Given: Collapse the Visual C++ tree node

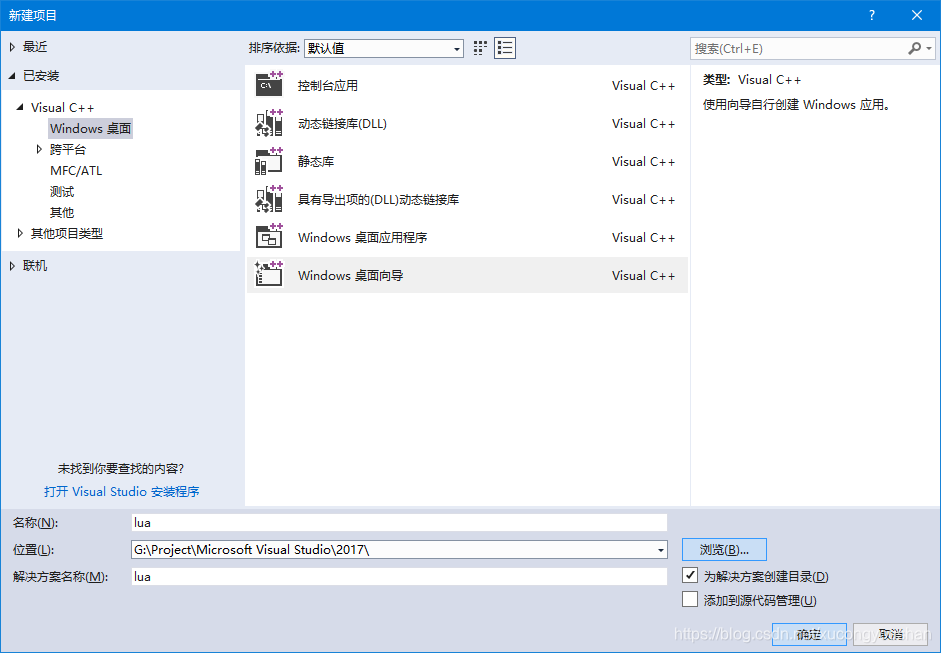Looking at the screenshot, I should tap(20, 107).
